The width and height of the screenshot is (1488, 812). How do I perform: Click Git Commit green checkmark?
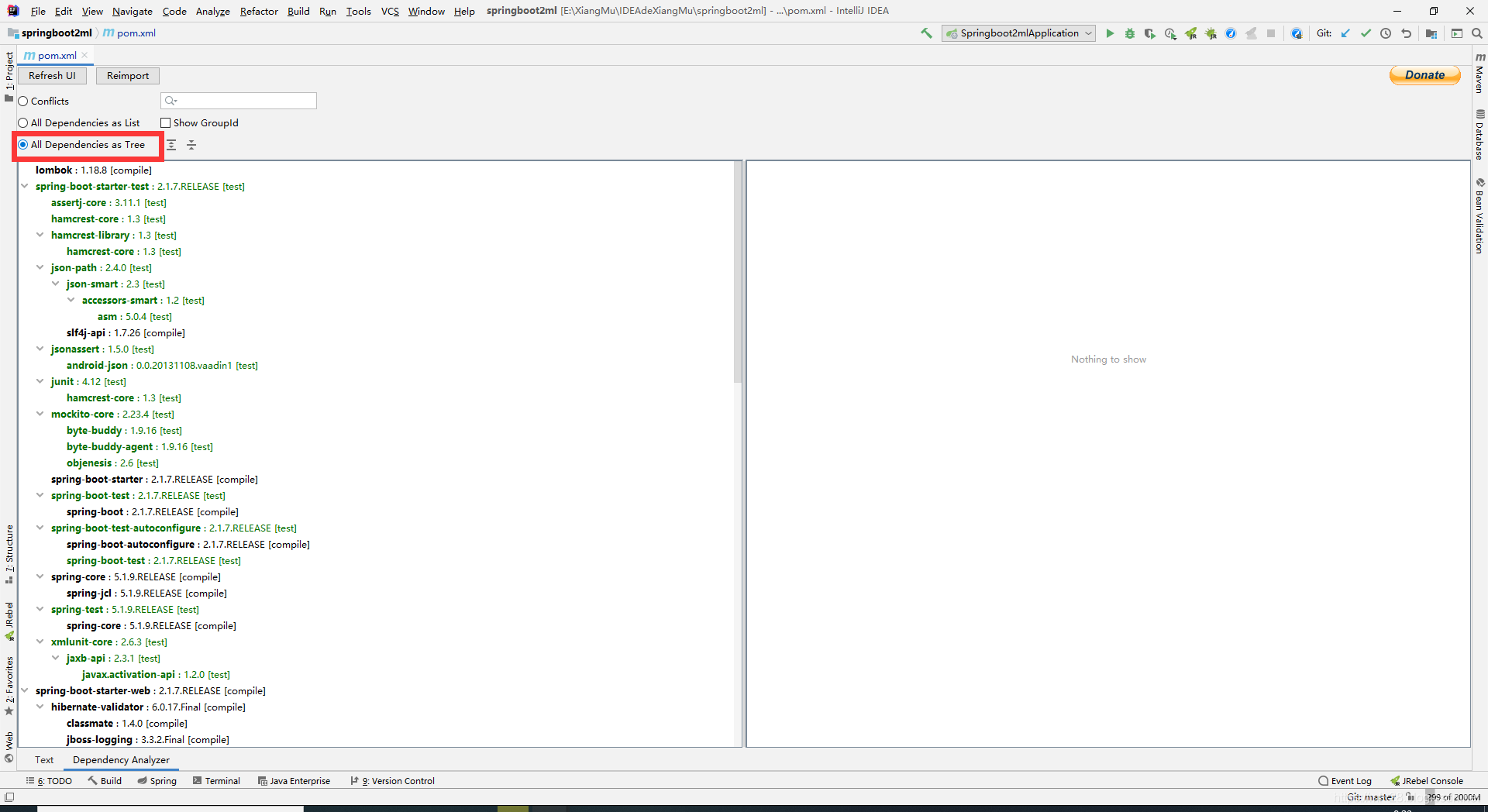(1366, 33)
